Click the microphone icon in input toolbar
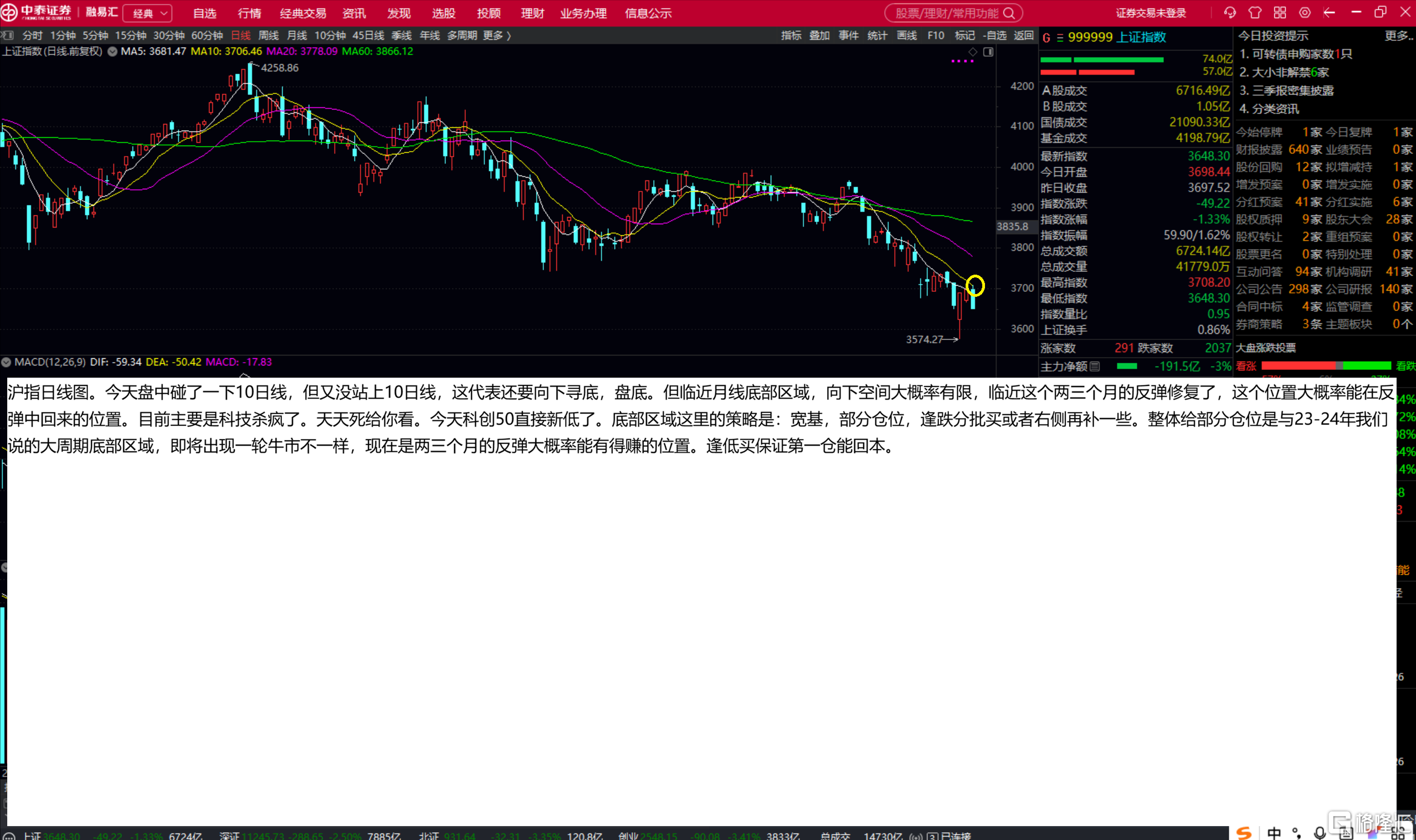Viewport: 1416px width, 840px height. pyautogui.click(x=1320, y=833)
